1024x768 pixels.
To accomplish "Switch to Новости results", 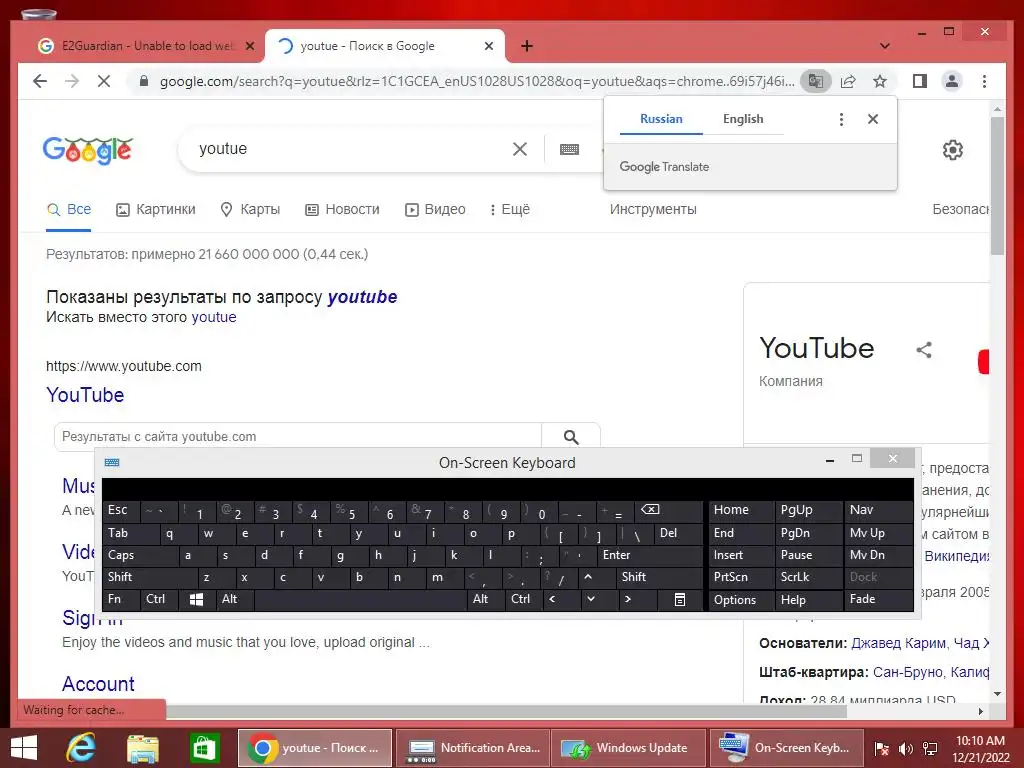I will 343,209.
